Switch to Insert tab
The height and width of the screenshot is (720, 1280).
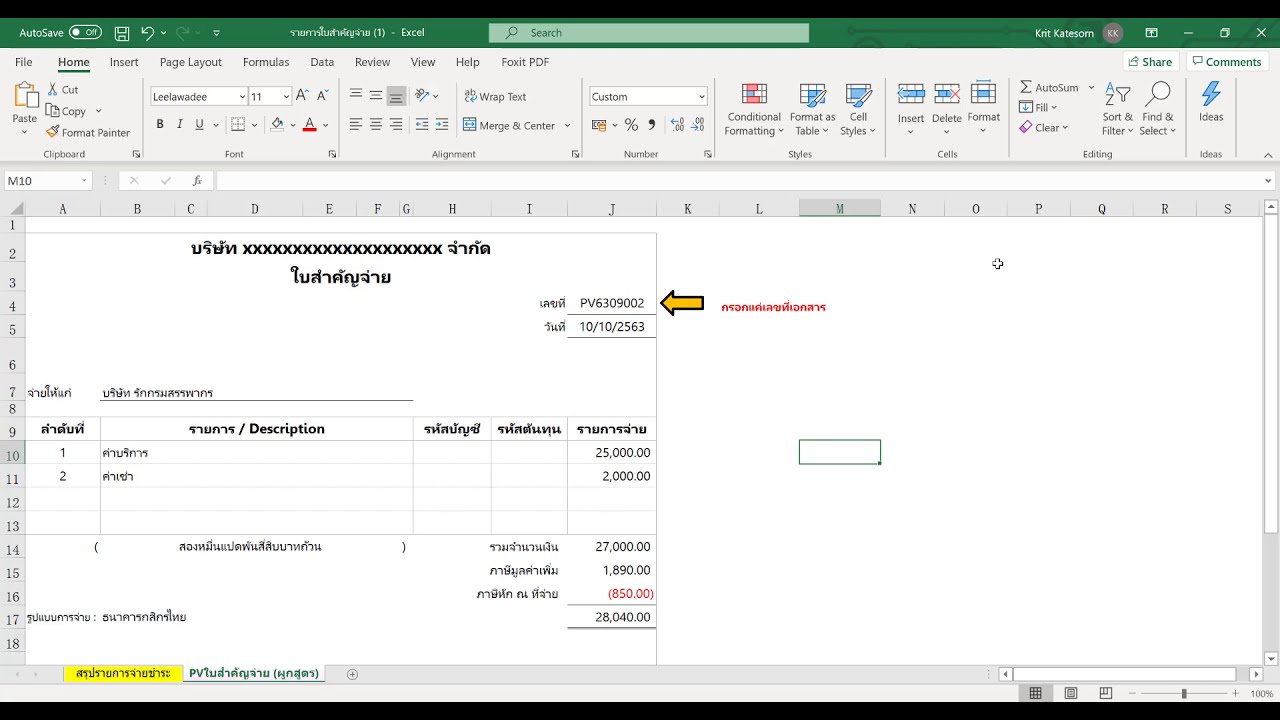(x=124, y=62)
